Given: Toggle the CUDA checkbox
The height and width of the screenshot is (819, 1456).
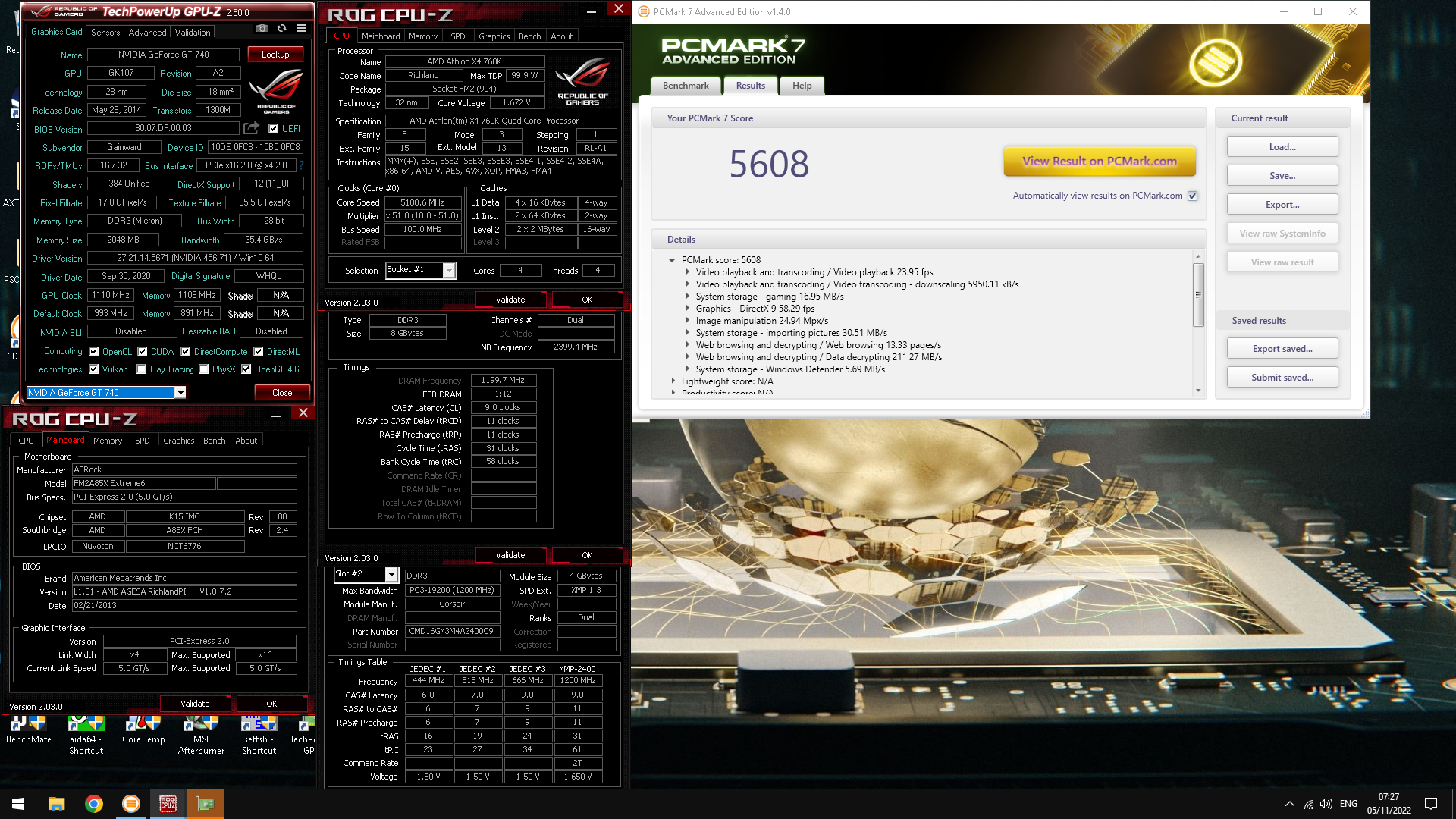Looking at the screenshot, I should pyautogui.click(x=143, y=352).
